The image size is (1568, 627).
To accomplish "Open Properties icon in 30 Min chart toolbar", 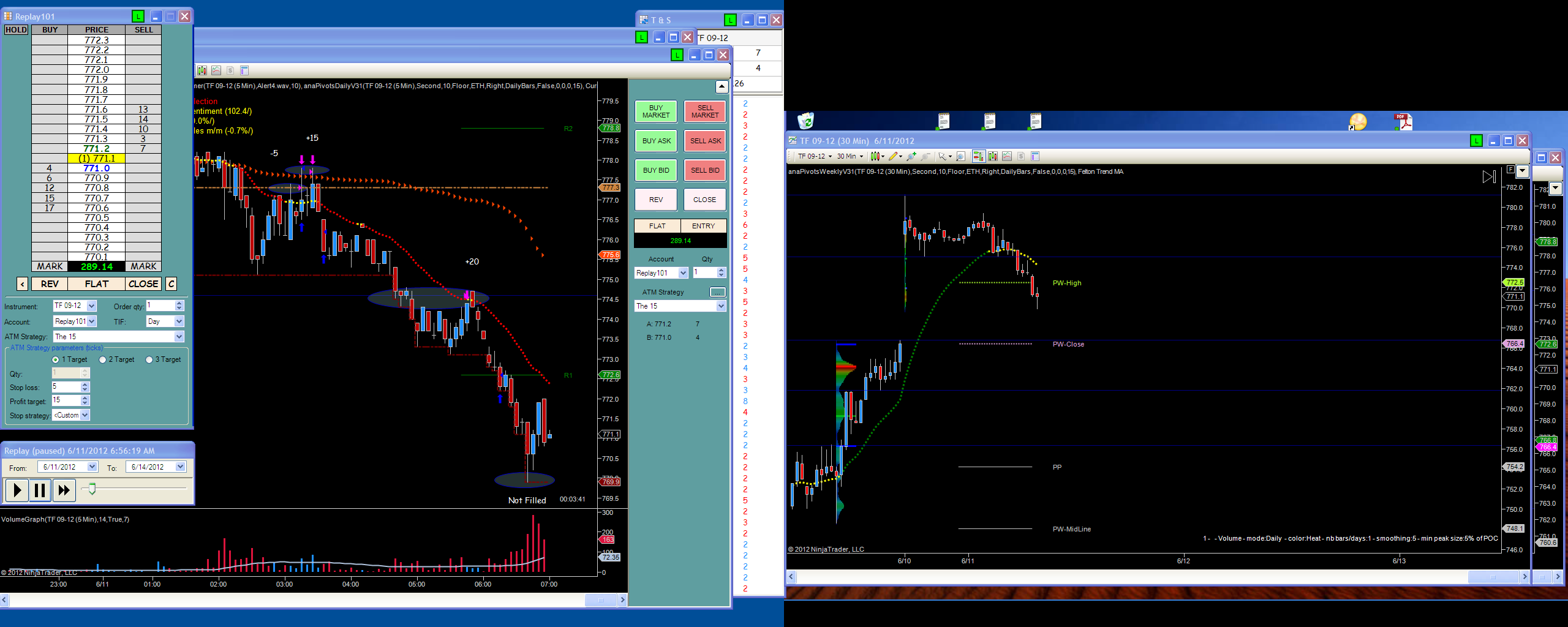I will pos(1035,156).
